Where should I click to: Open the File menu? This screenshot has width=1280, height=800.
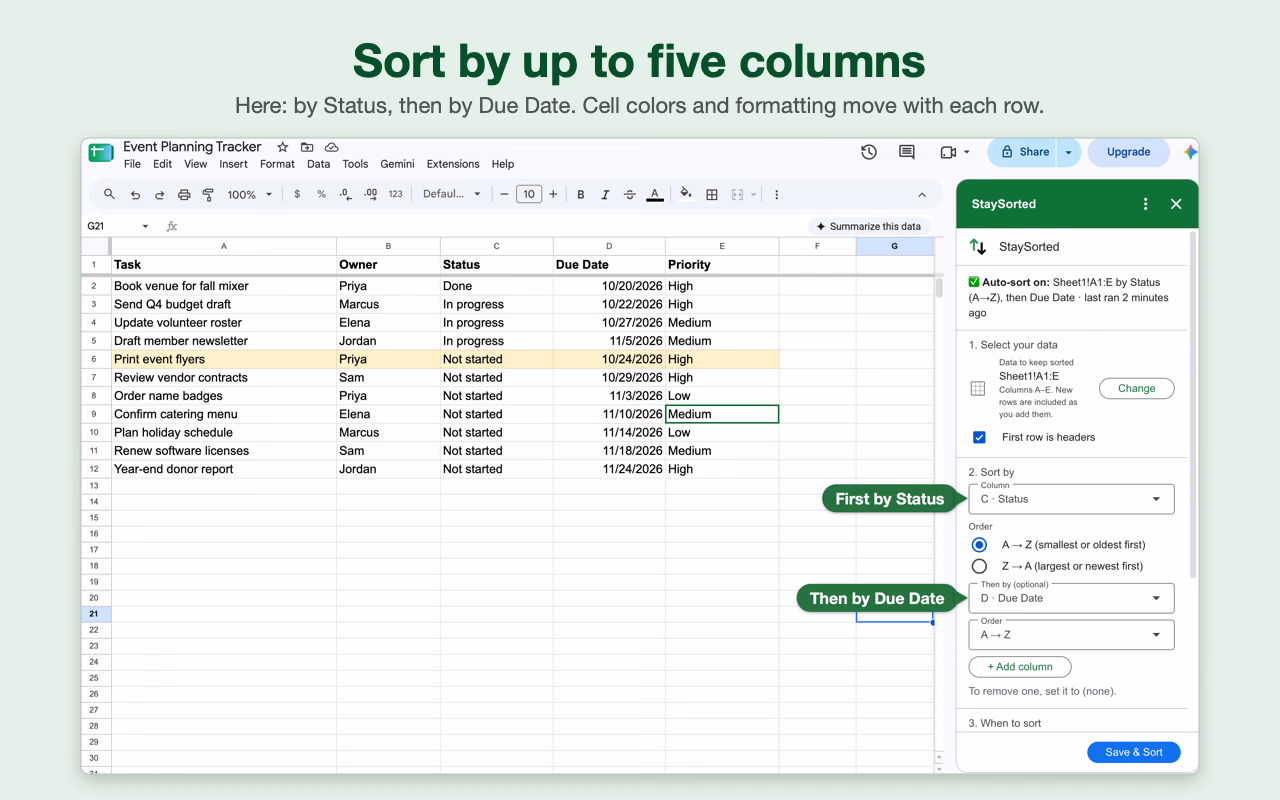click(132, 164)
